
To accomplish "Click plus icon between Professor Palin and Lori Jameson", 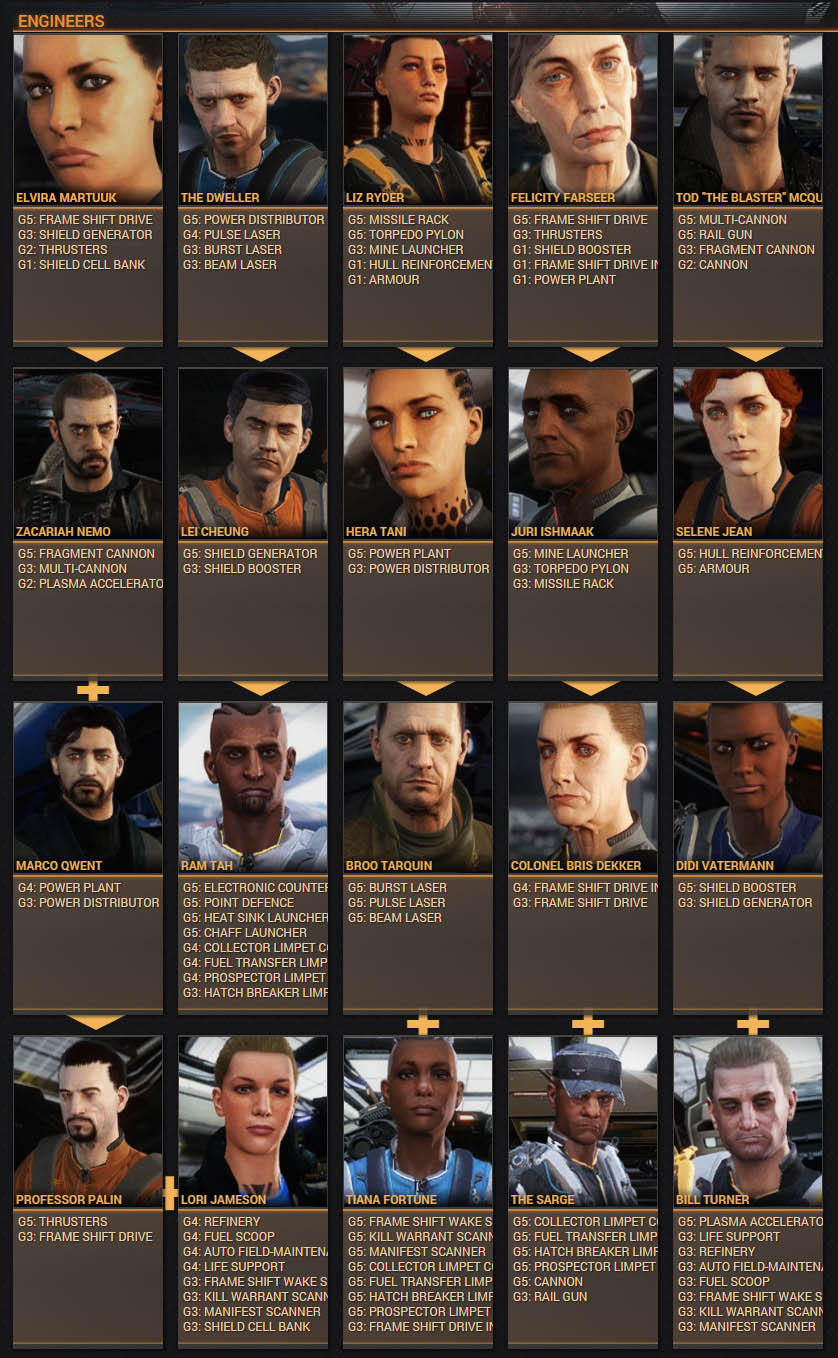I will click(170, 1192).
